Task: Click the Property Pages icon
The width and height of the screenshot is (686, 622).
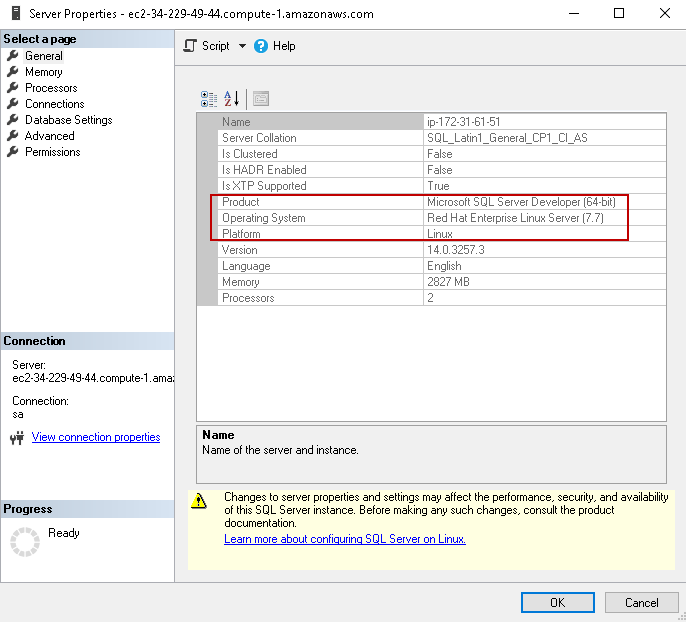Action: (x=261, y=99)
